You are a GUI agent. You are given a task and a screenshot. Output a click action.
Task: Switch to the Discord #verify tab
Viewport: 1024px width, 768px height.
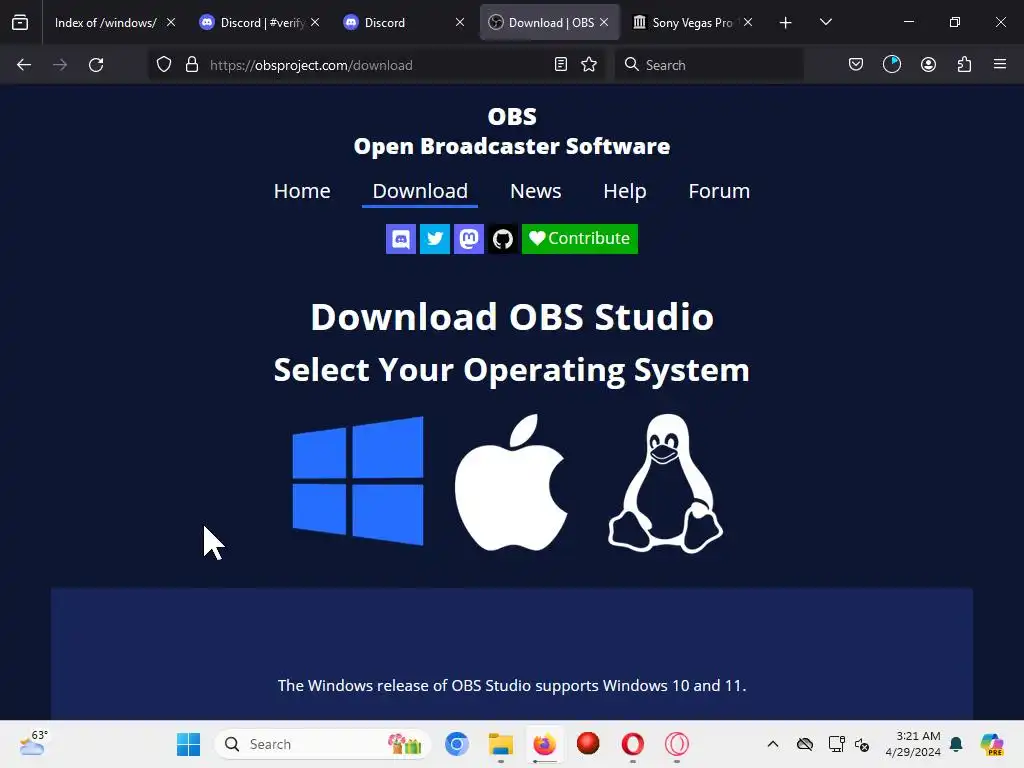(261, 23)
